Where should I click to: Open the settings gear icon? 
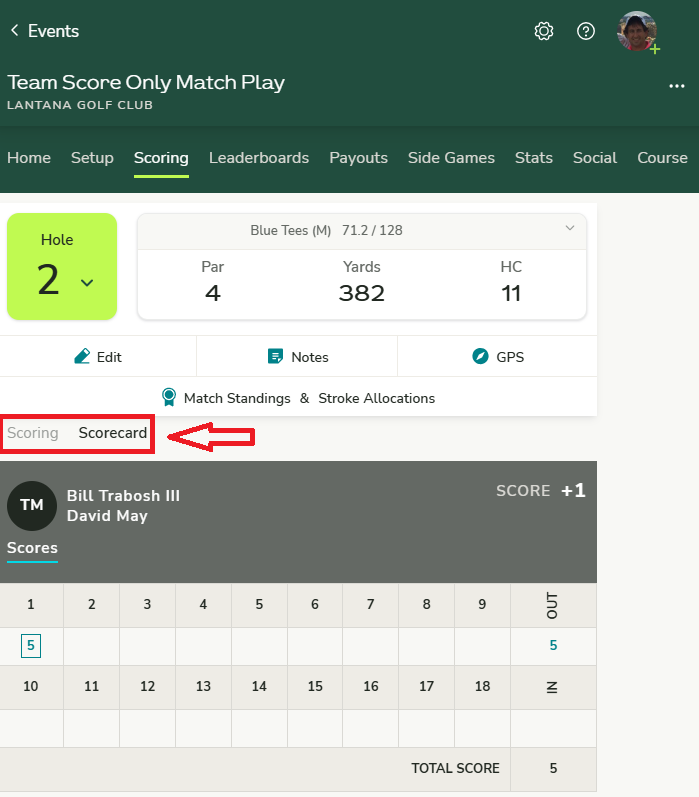click(544, 31)
